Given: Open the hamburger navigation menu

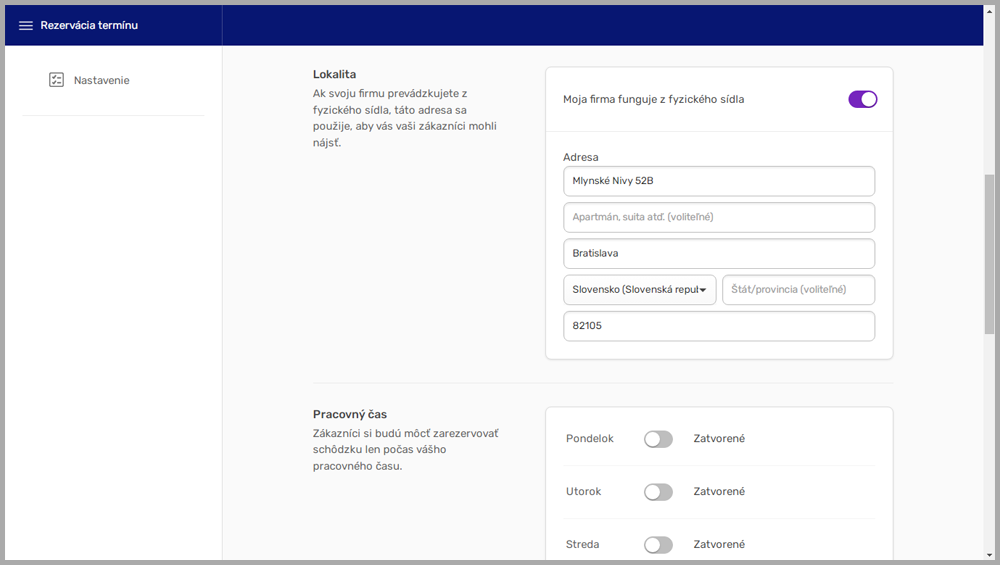Looking at the screenshot, I should (26, 26).
